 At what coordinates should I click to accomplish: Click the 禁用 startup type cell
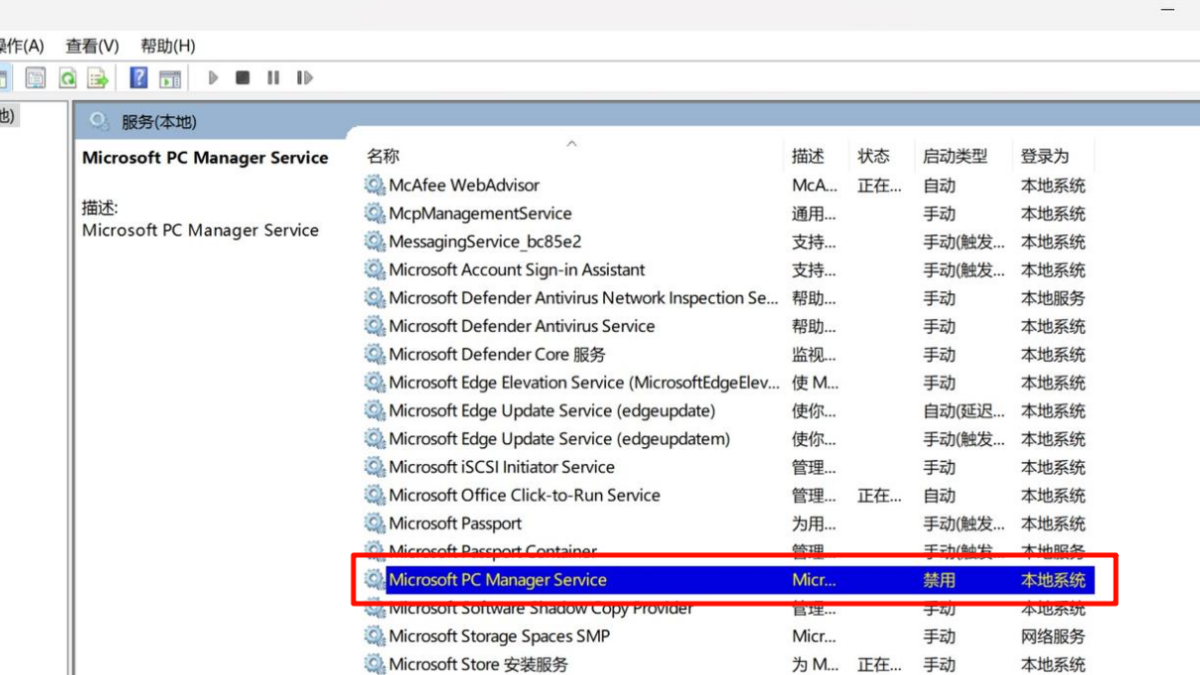[x=939, y=580]
